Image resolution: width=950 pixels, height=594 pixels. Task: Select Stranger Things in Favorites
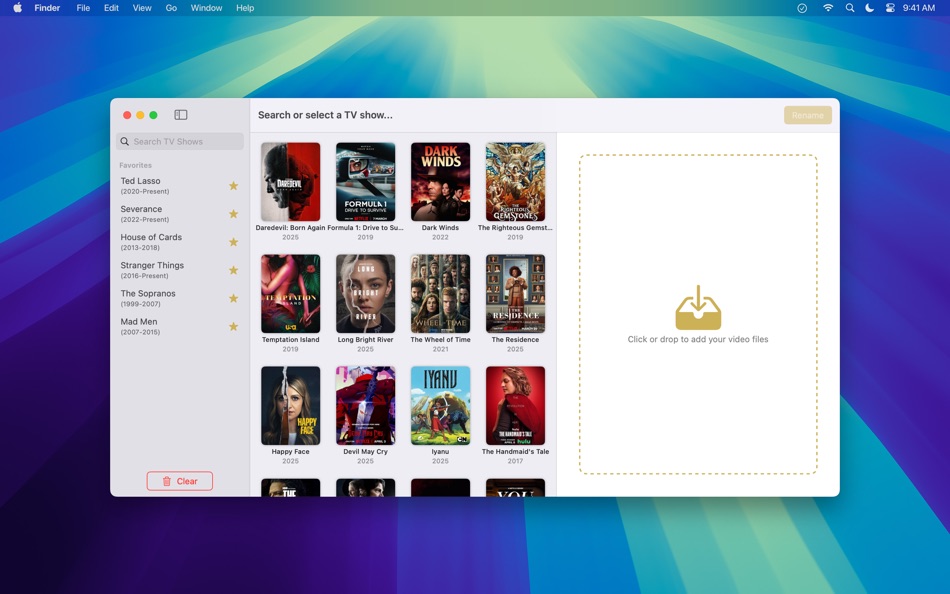[180, 270]
